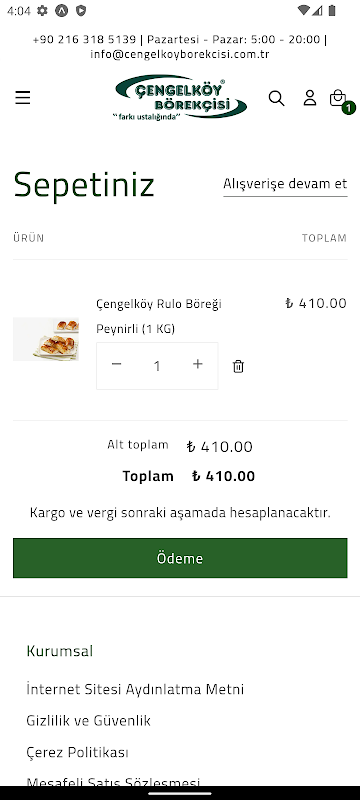
Task: Open the user account icon
Action: pyautogui.click(x=310, y=97)
